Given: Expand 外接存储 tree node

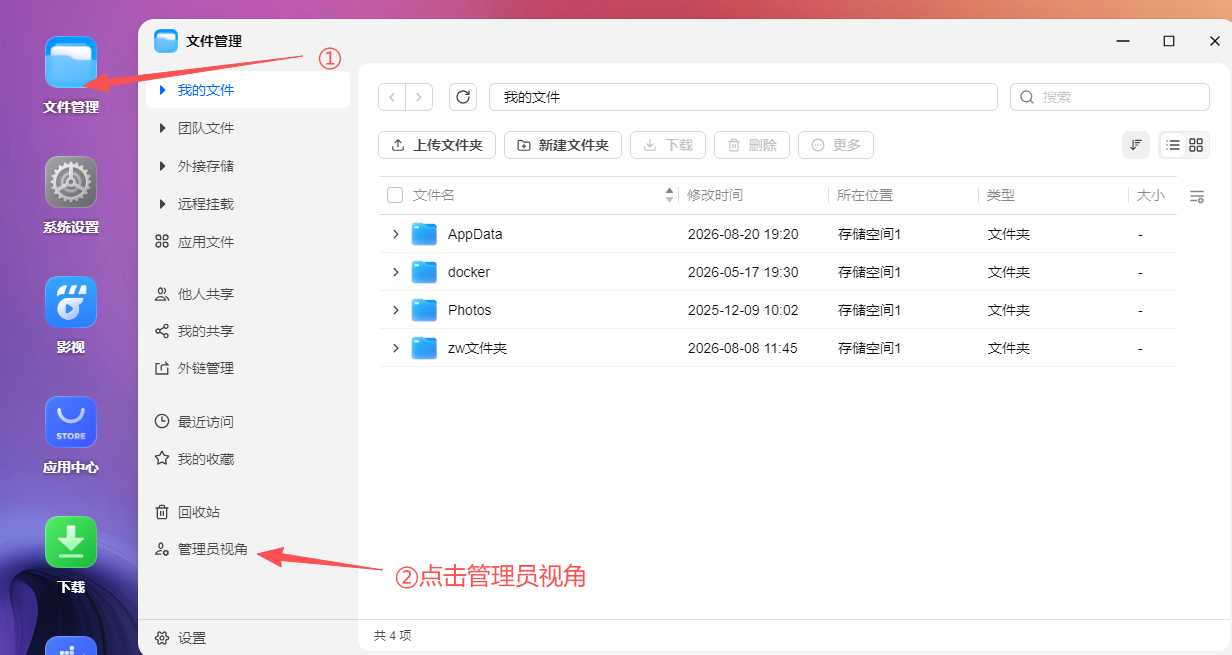Looking at the screenshot, I should click(x=163, y=166).
